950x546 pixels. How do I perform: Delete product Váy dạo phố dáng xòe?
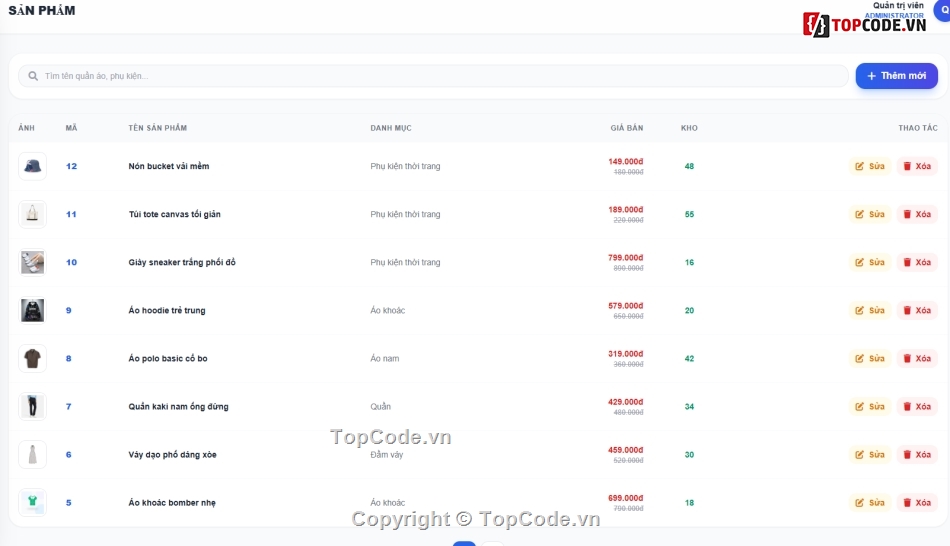917,454
